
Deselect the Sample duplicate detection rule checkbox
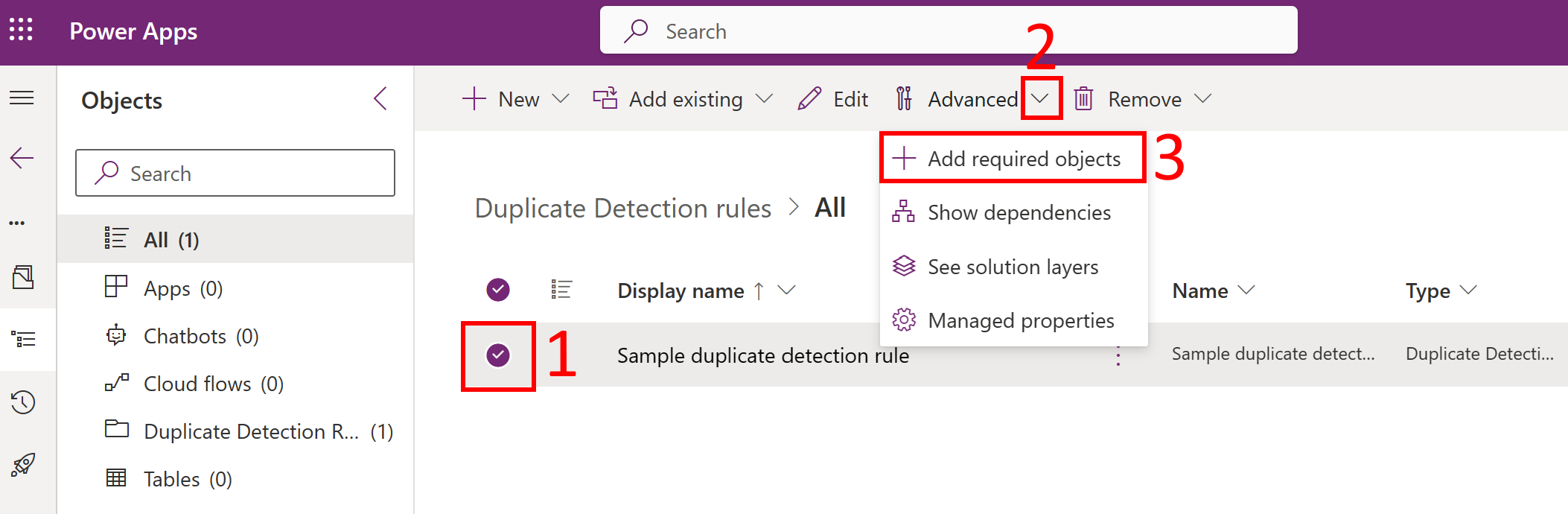pyautogui.click(x=498, y=355)
